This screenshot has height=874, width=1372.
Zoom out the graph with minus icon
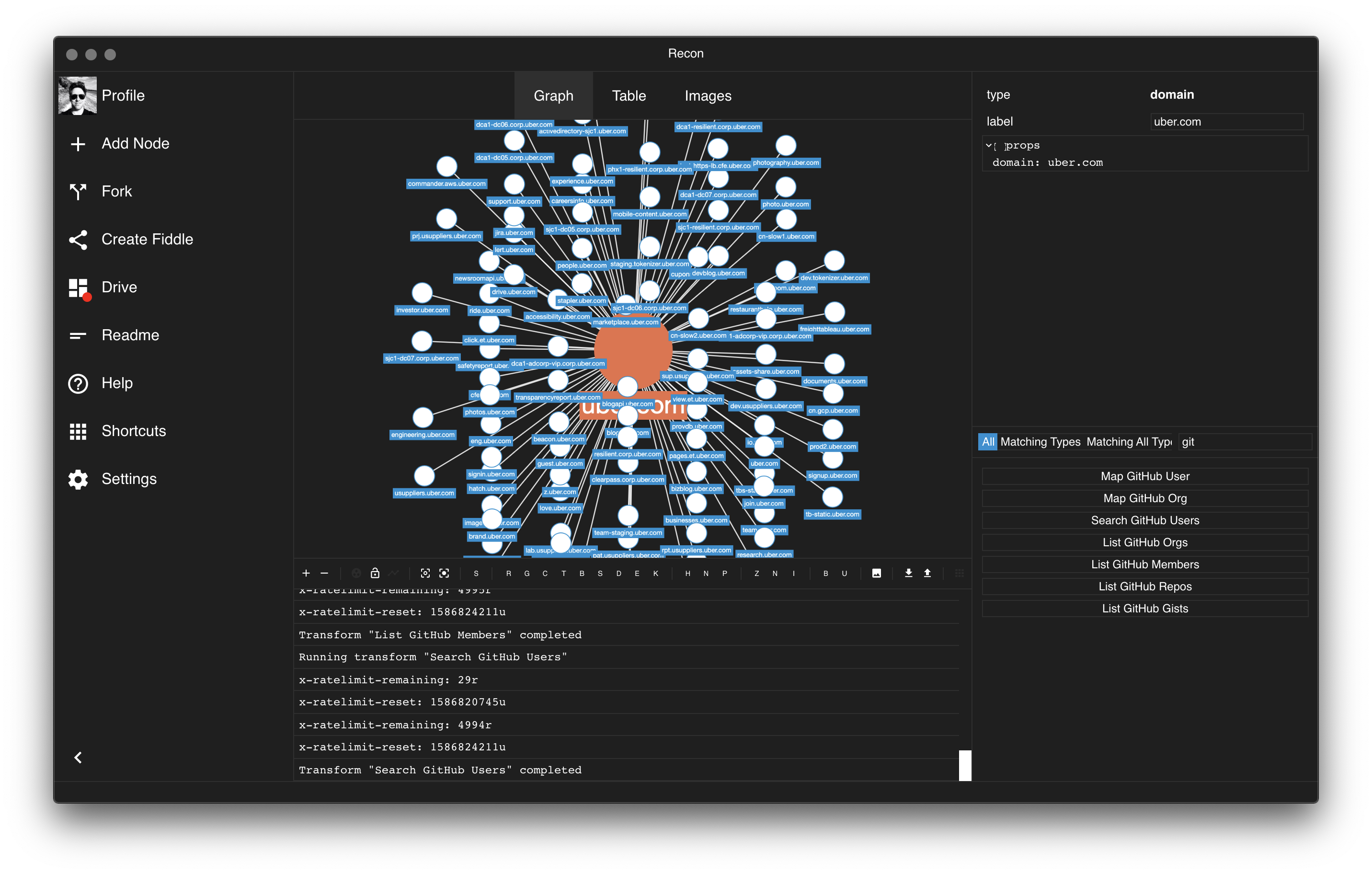coord(324,573)
